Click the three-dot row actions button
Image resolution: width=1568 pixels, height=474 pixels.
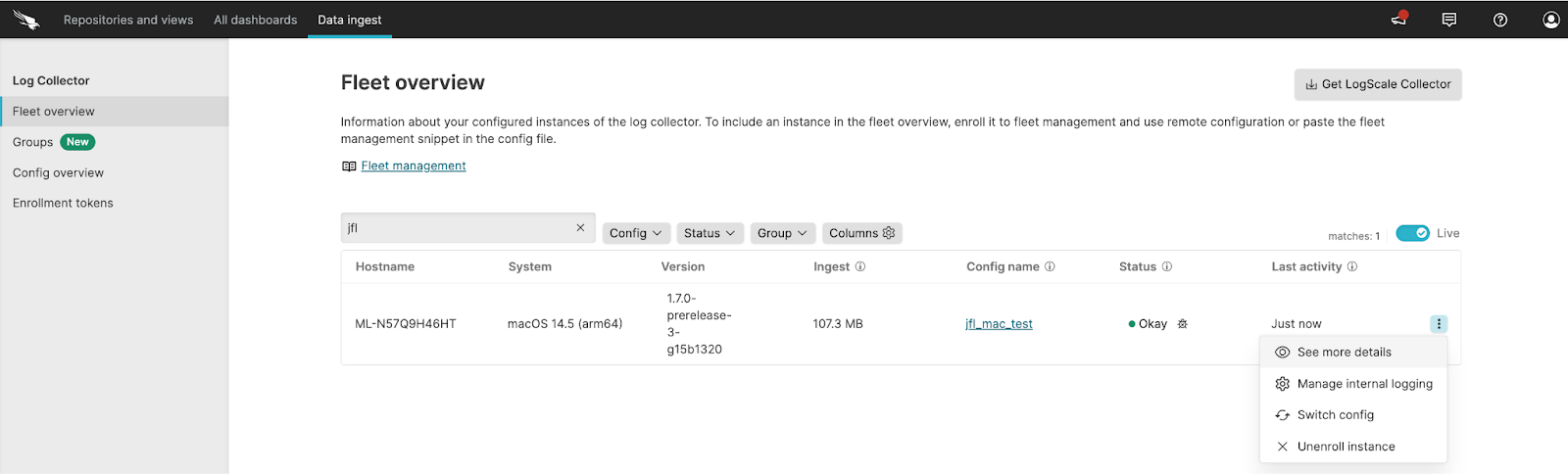tap(1438, 324)
